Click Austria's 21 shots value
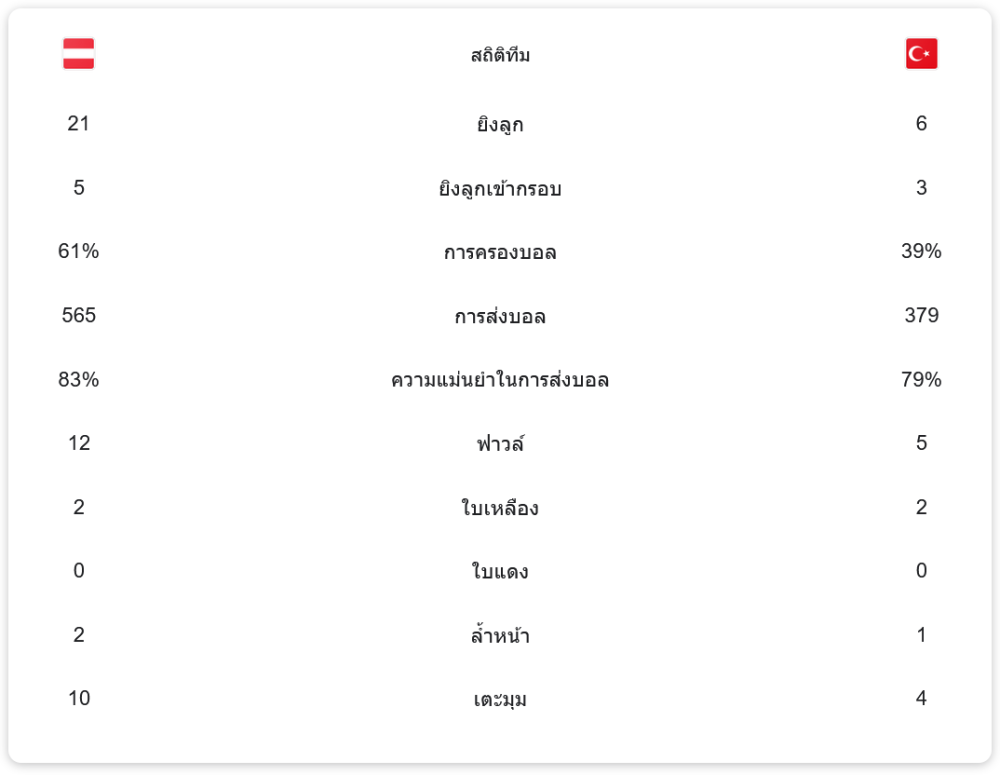The width and height of the screenshot is (1000, 775). (x=79, y=124)
